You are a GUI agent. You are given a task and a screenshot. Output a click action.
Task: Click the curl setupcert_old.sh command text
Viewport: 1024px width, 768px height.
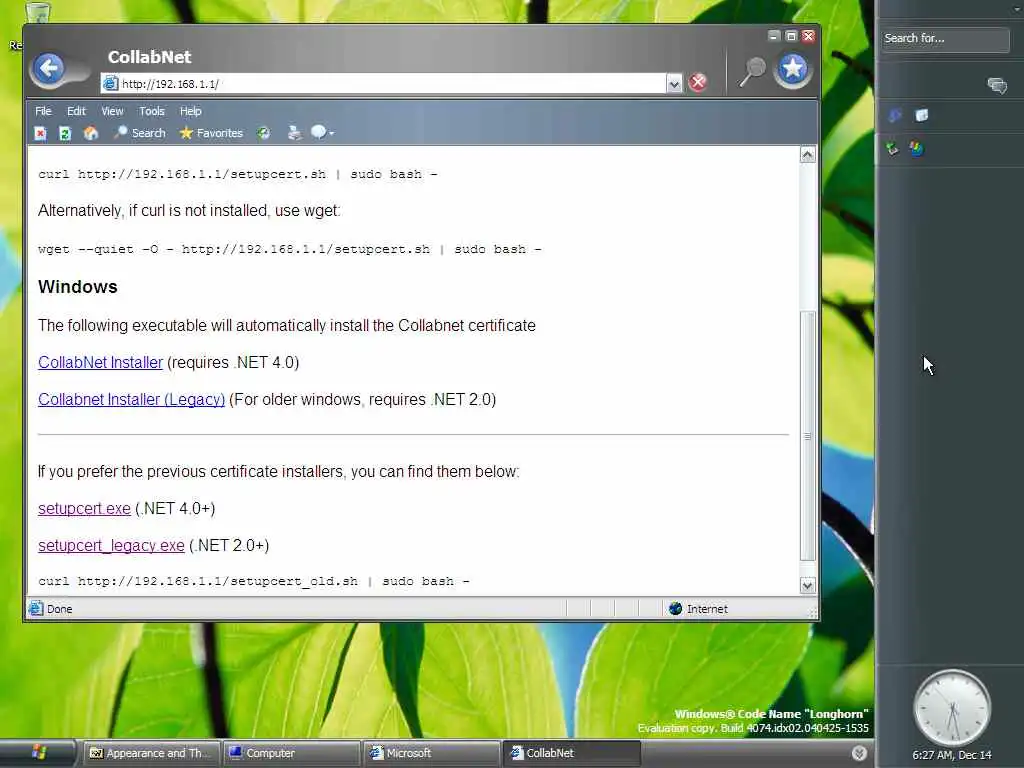click(253, 581)
